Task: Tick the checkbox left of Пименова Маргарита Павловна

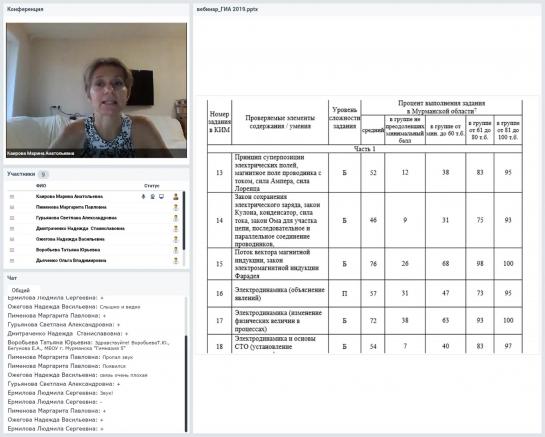Action: (12, 207)
